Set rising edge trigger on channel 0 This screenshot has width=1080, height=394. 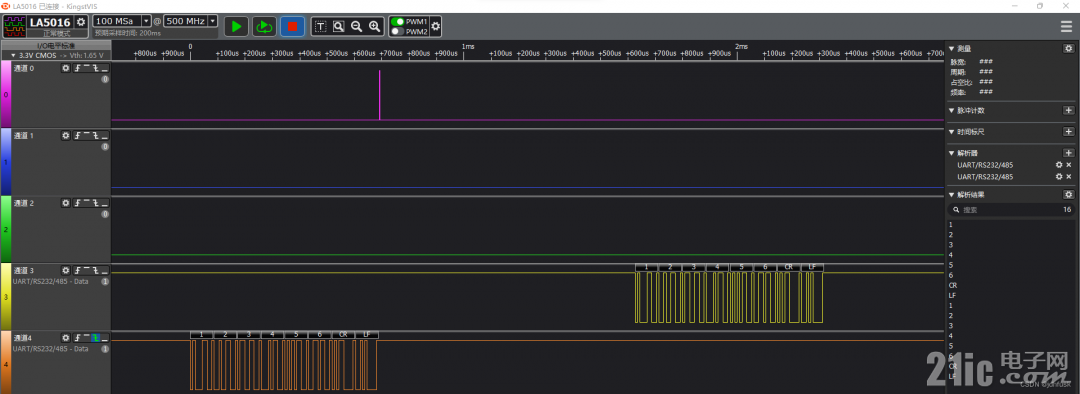[78, 68]
